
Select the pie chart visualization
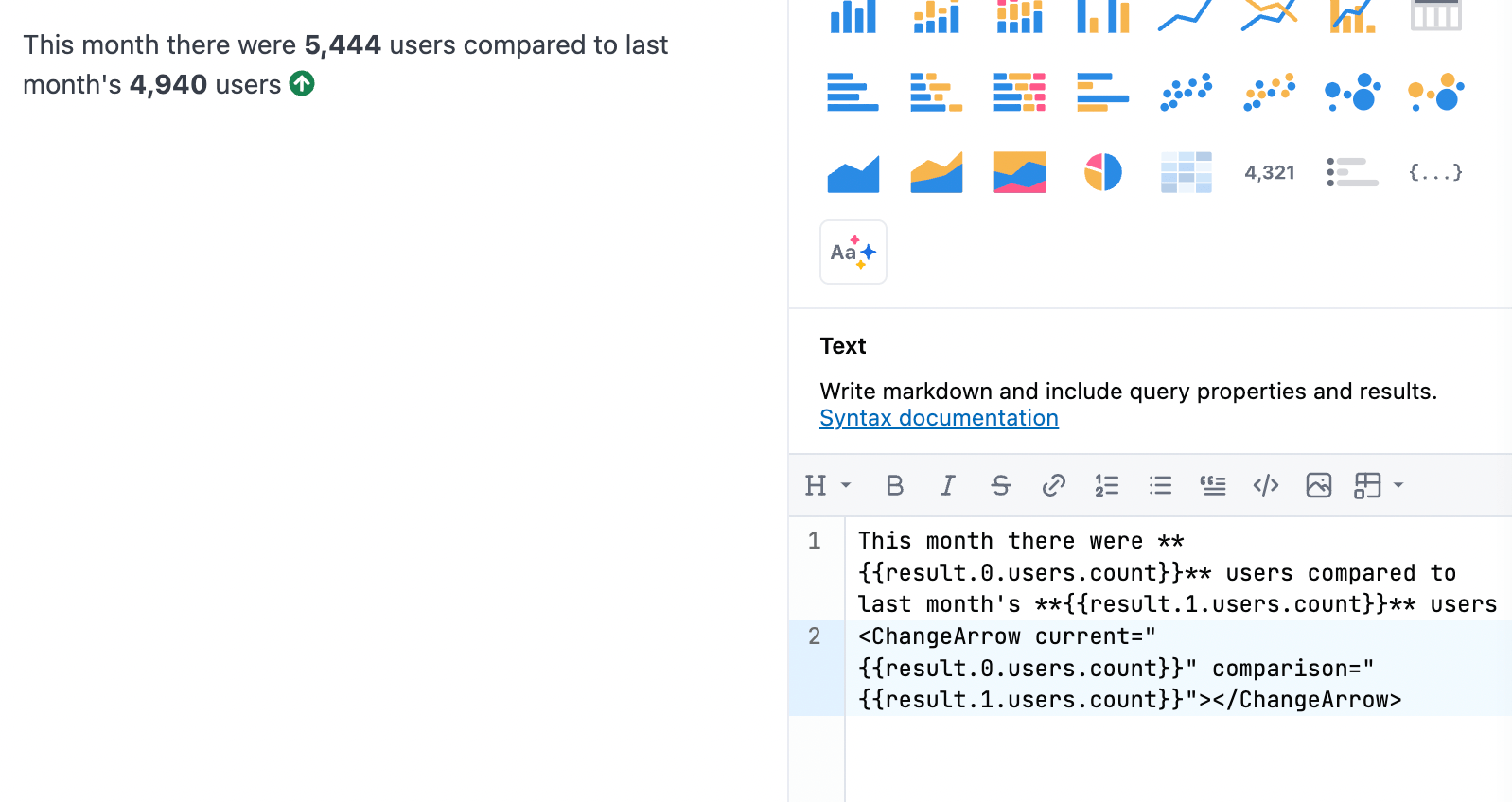click(x=1102, y=172)
